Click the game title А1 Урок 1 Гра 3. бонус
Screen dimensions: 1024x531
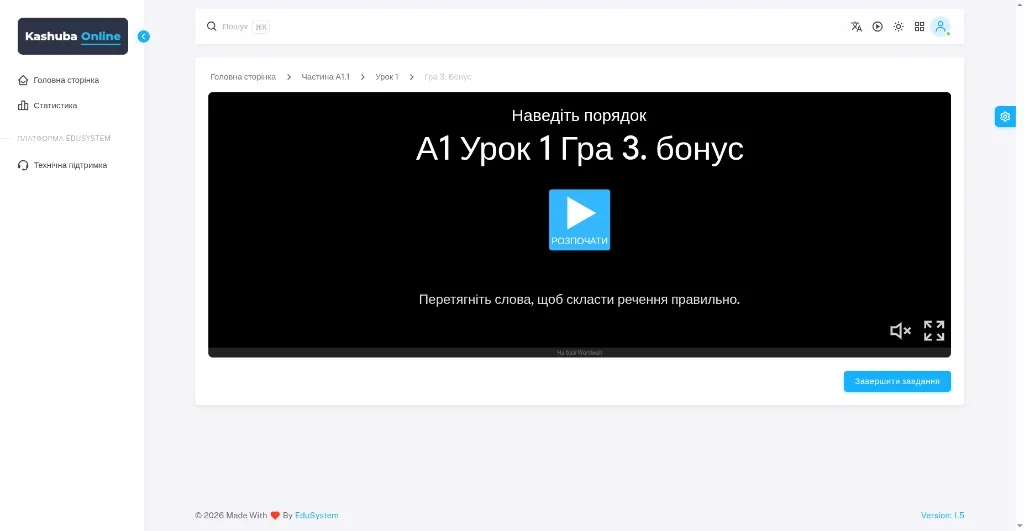(579, 149)
